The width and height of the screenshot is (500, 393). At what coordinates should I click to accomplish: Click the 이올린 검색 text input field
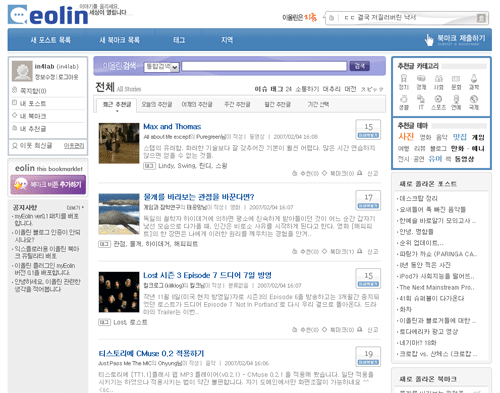tap(264, 66)
